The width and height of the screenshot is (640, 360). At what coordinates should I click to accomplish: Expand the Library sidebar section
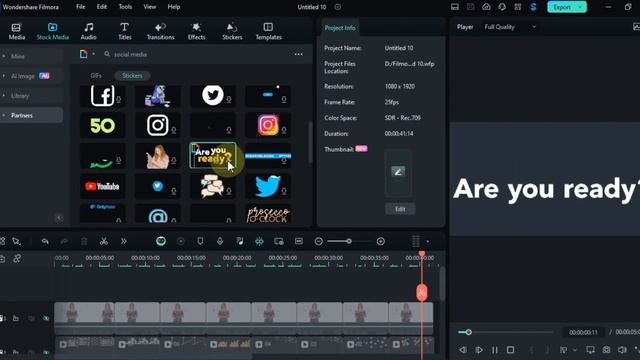coord(31,96)
